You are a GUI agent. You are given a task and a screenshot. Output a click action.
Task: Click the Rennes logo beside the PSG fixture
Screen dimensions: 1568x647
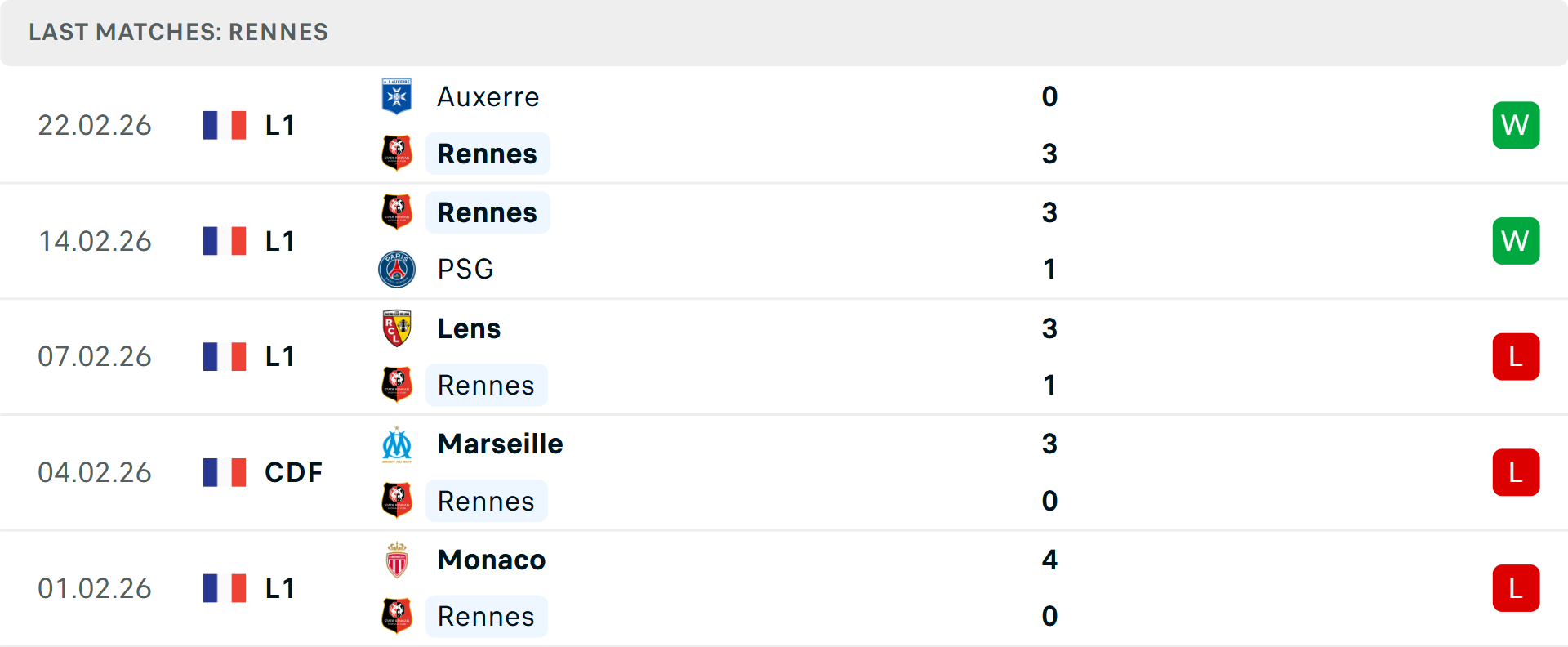point(397,212)
